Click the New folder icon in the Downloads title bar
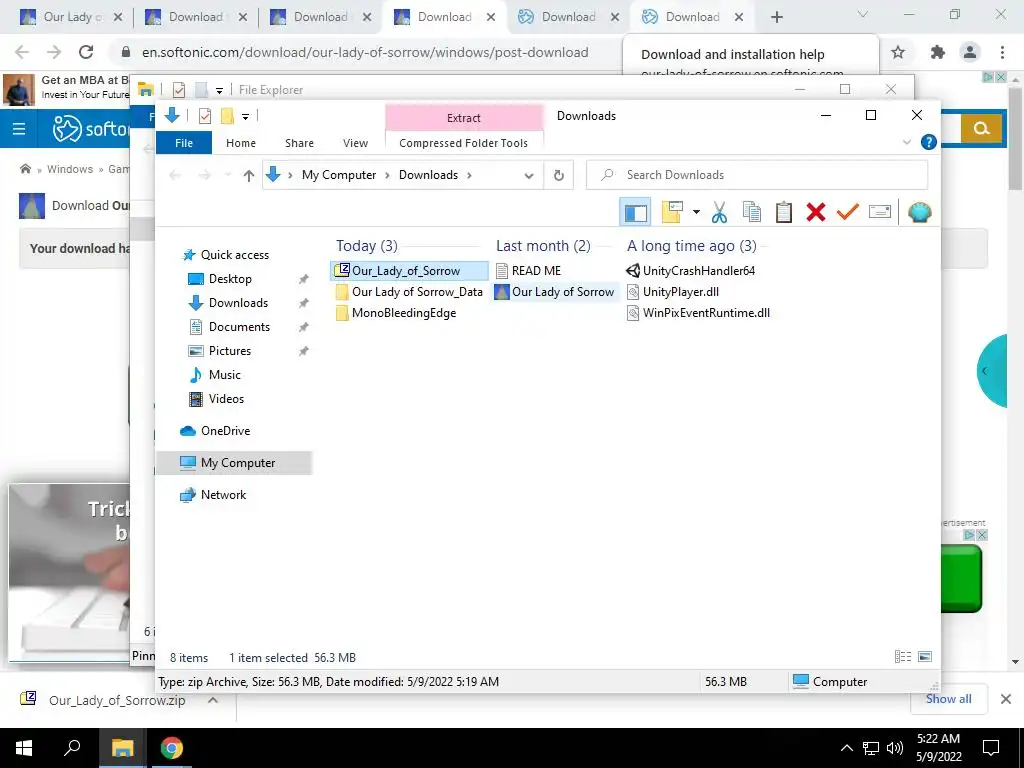Viewport: 1024px width, 768px height. tap(227, 116)
